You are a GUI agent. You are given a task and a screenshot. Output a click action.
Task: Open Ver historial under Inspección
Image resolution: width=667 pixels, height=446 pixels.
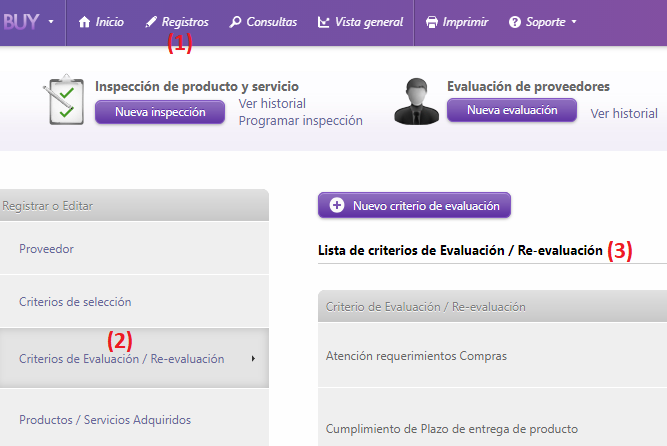coord(272,103)
